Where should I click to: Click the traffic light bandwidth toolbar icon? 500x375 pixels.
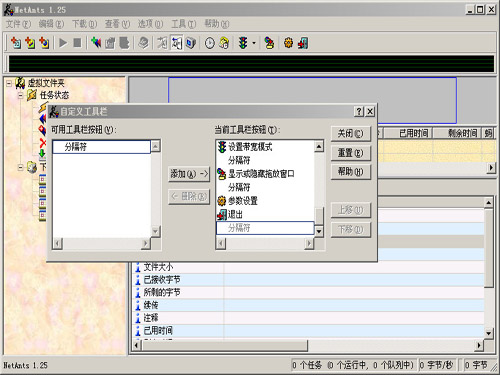tap(243, 43)
